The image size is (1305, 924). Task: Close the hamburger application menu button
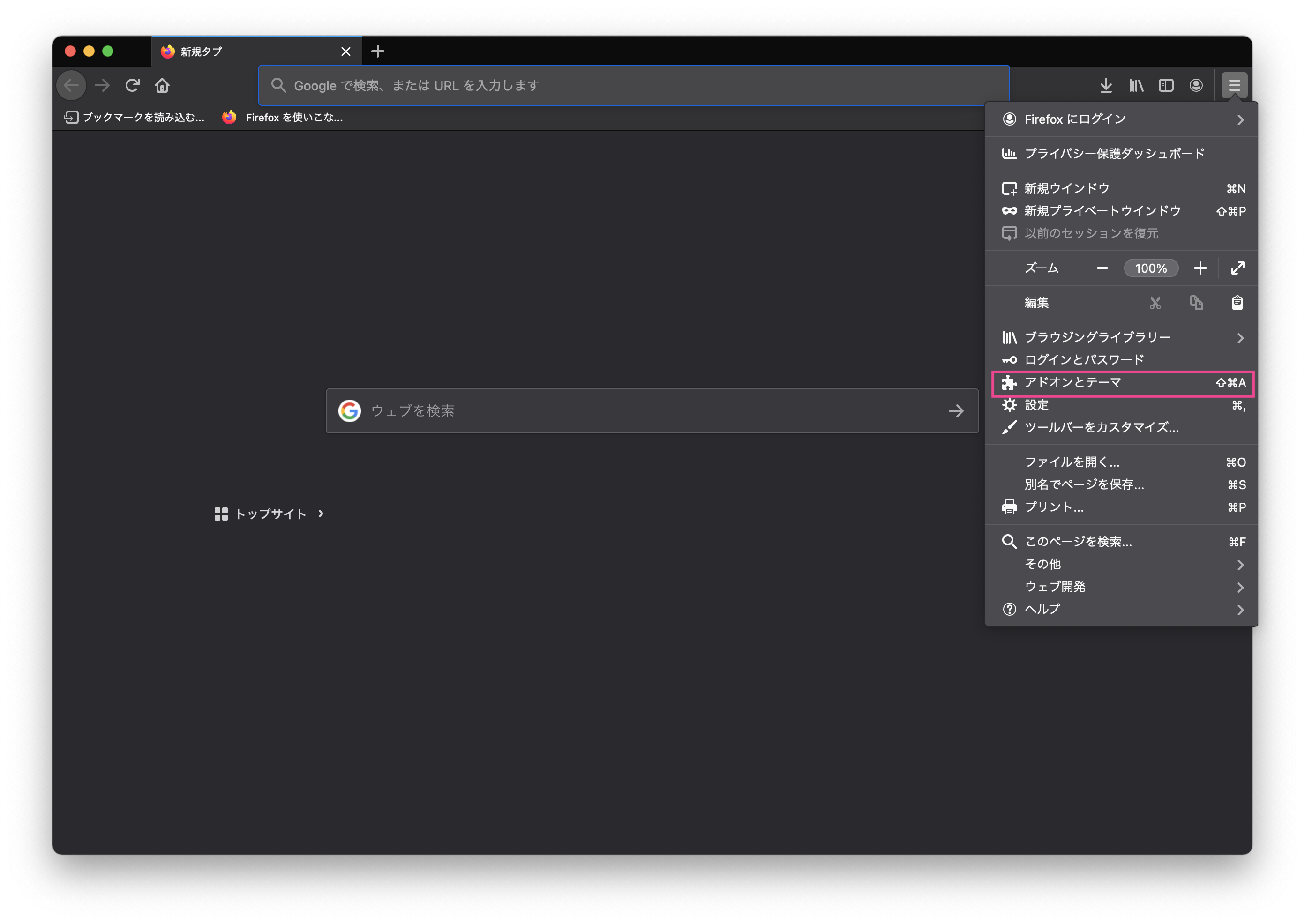(x=1234, y=85)
